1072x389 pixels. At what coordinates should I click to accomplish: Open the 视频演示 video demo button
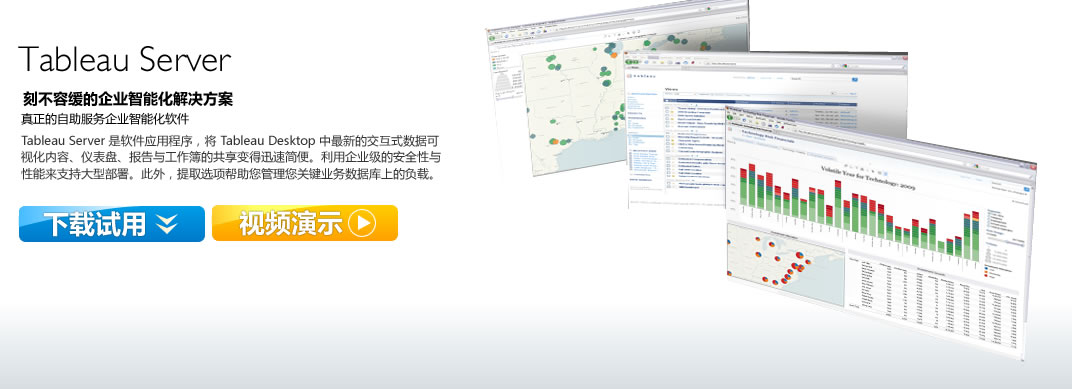pos(305,223)
